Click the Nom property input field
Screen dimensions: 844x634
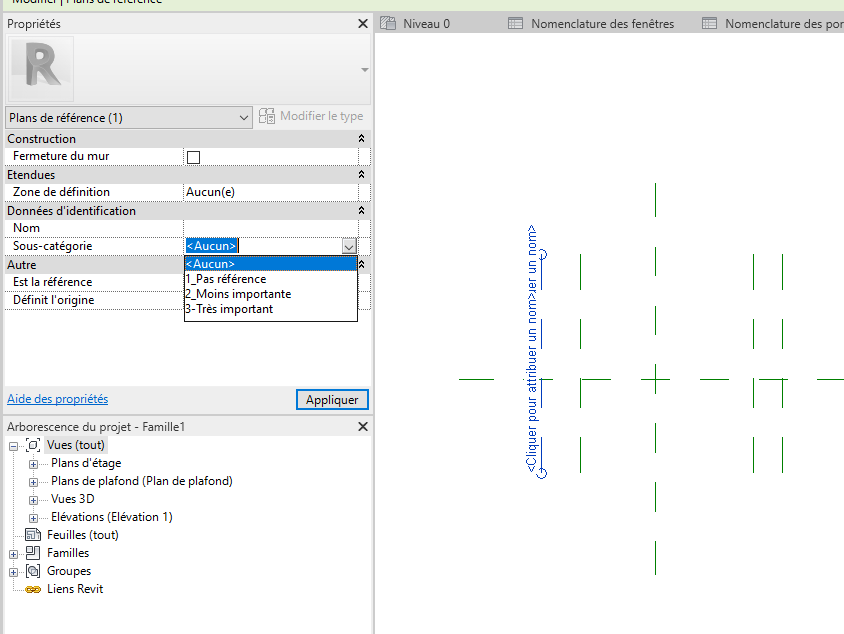pyautogui.click(x=270, y=228)
